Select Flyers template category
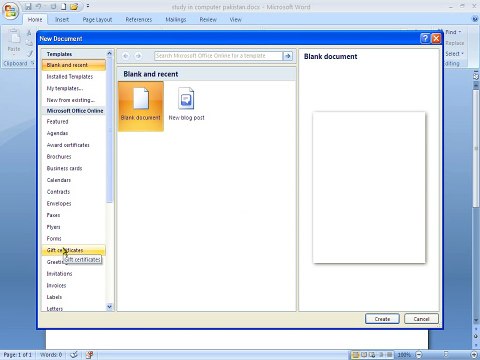 pyautogui.click(x=74, y=227)
